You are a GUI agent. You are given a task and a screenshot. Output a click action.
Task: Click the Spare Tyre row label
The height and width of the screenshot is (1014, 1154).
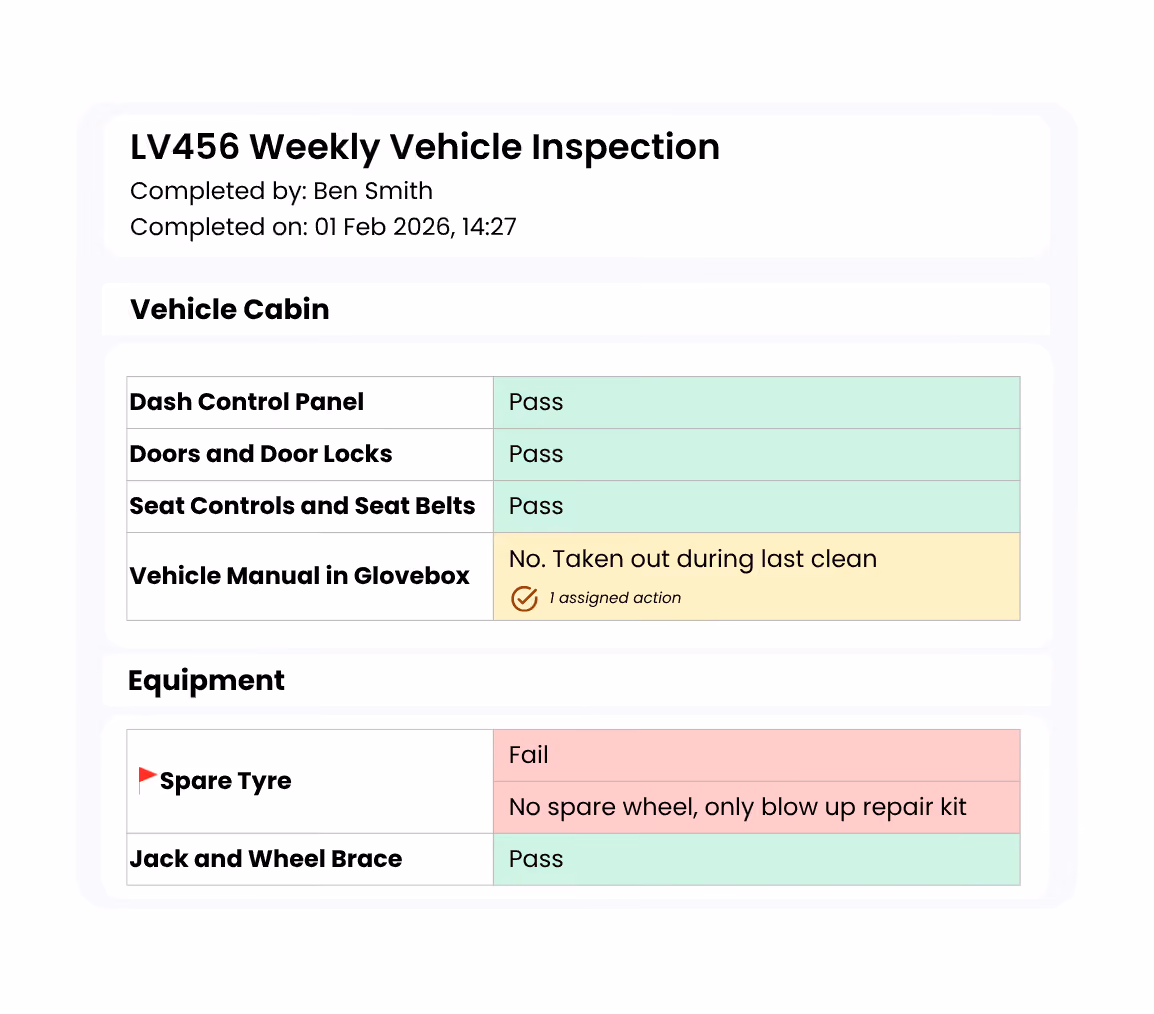[225, 781]
